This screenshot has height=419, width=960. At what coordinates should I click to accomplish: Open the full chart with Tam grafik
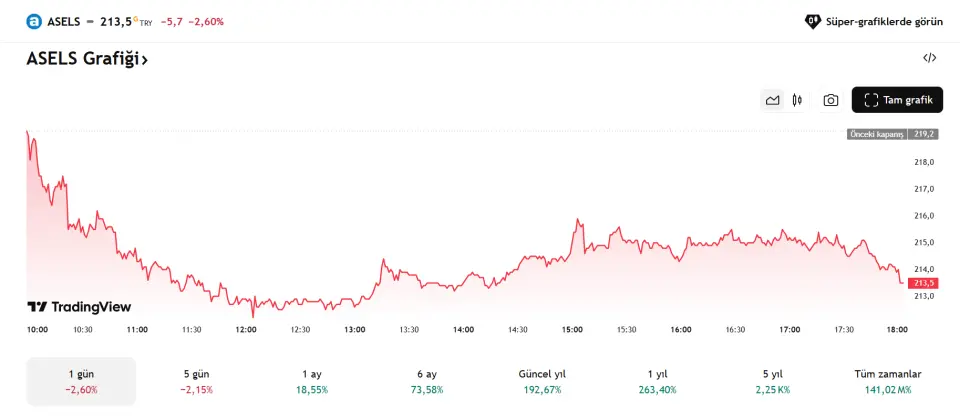click(x=897, y=100)
